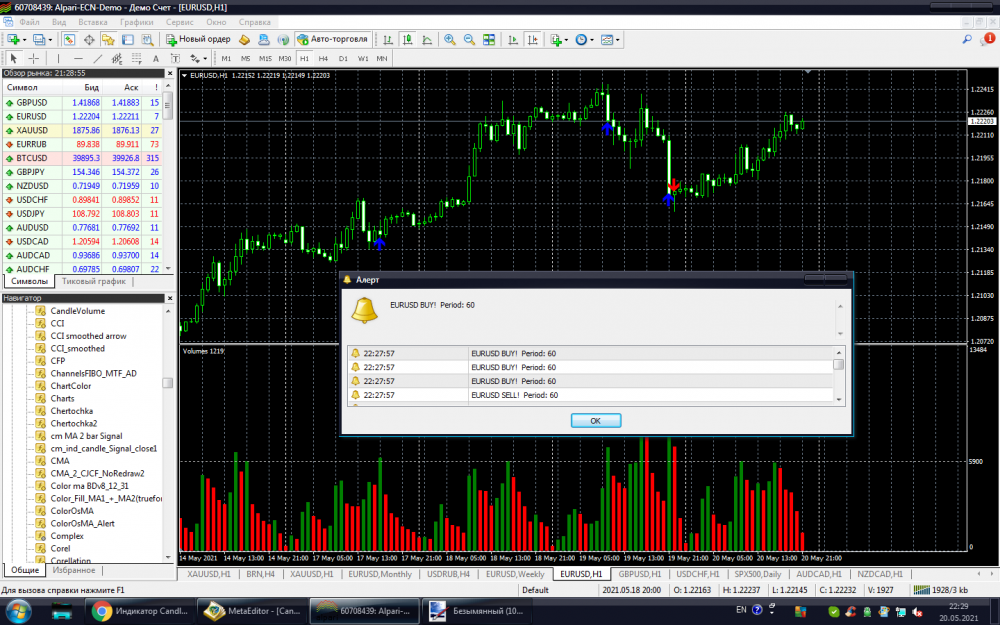Open the Графики menu
This screenshot has height=625, width=1000.
coord(136,22)
